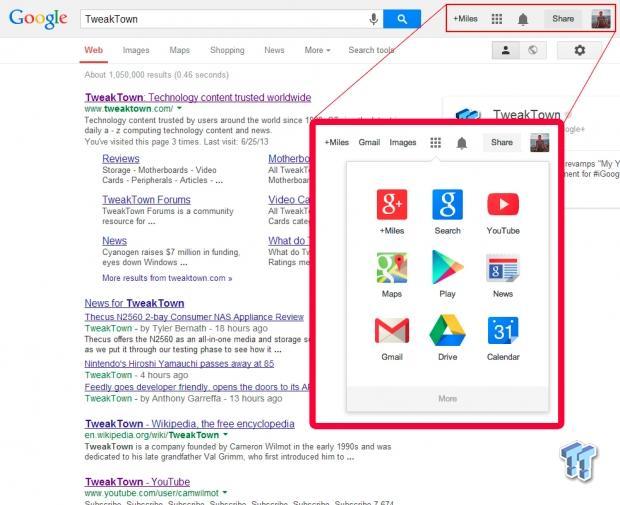The width and height of the screenshot is (620, 505).
Task: Activate voice search microphone
Action: [x=373, y=19]
